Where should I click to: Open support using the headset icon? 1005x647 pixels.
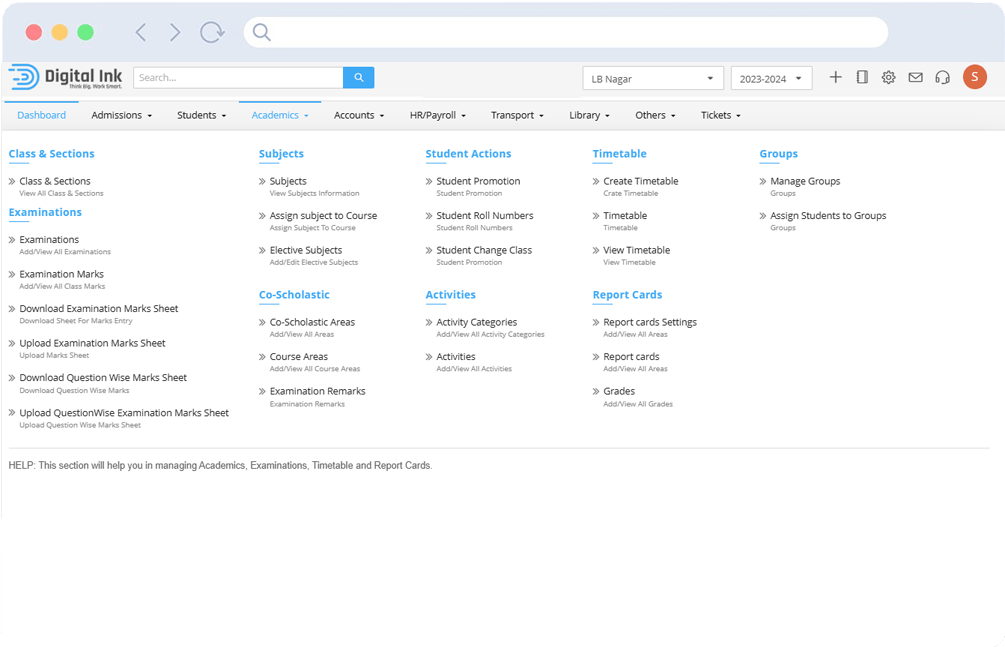(942, 77)
